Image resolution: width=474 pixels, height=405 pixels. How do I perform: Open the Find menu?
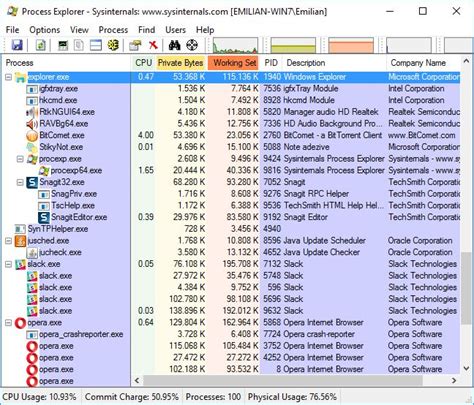point(147,30)
